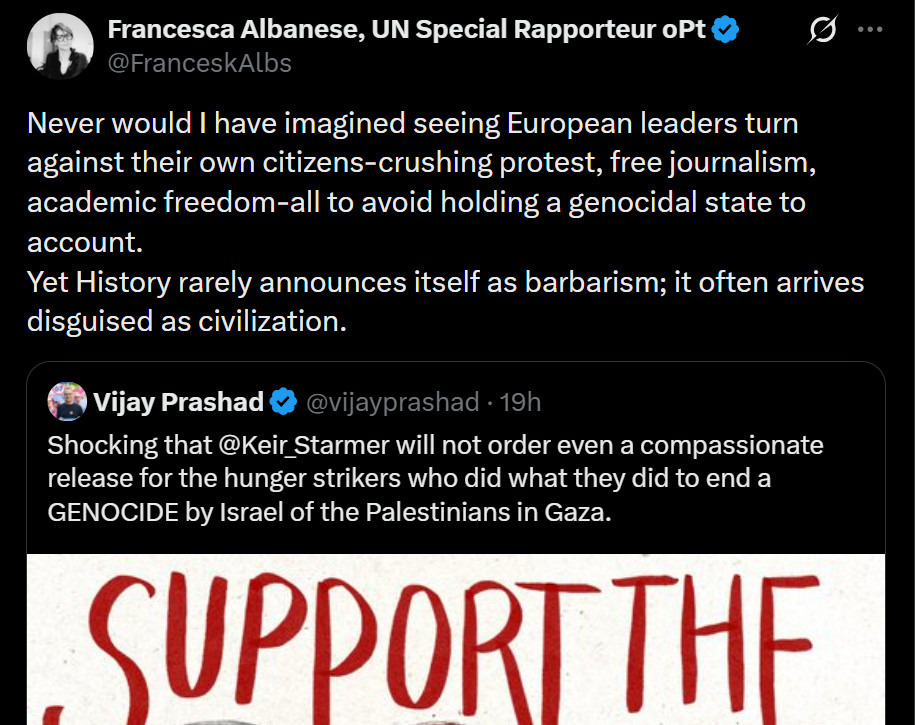Open the quoted post's poster image

click(x=456, y=640)
